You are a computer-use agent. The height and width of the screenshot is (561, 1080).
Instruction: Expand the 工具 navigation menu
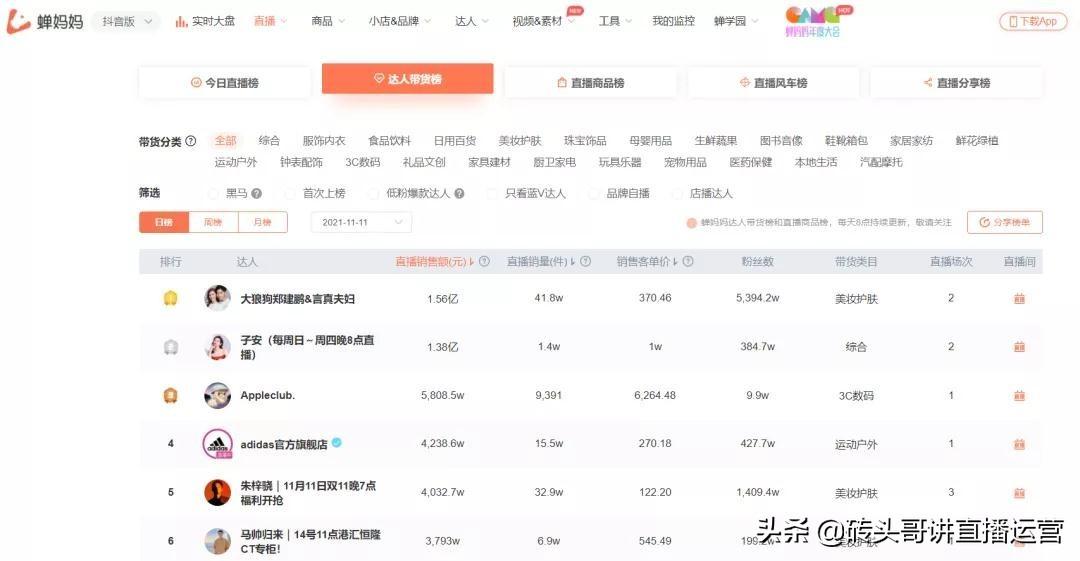click(x=615, y=21)
